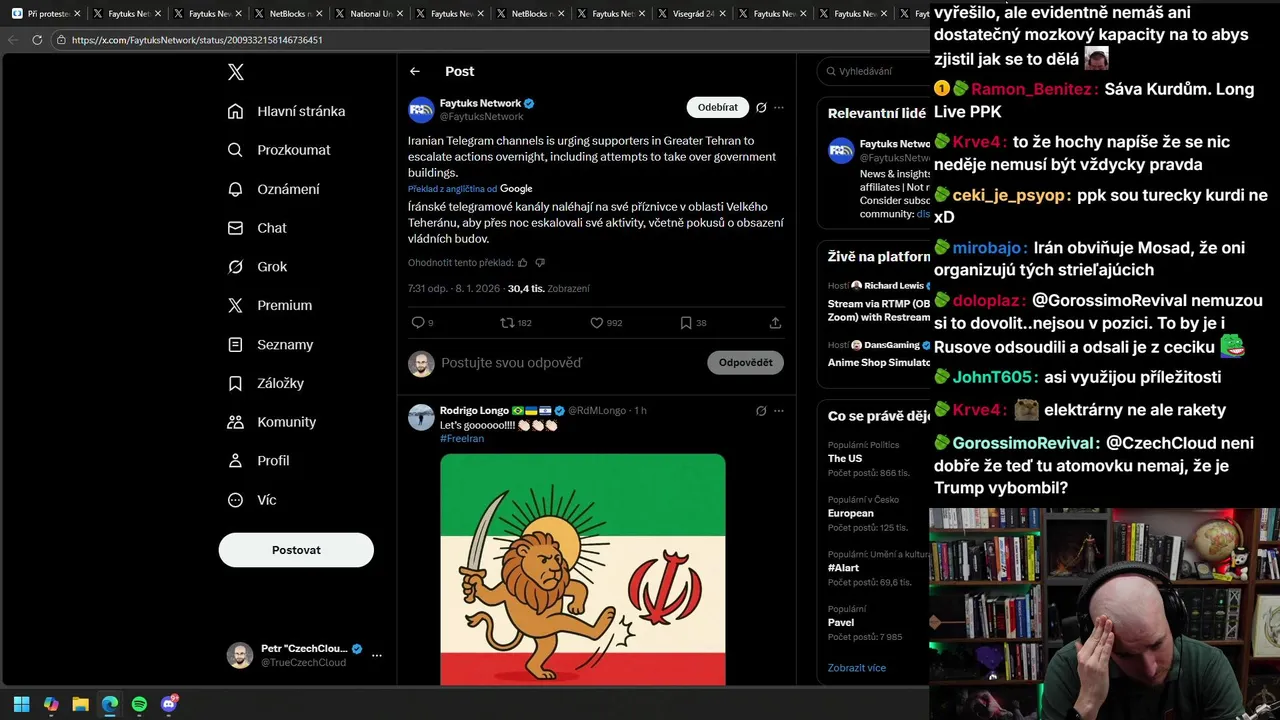Switch to Při protestech first browser tab
This screenshot has height=720, width=1280.
(45, 14)
